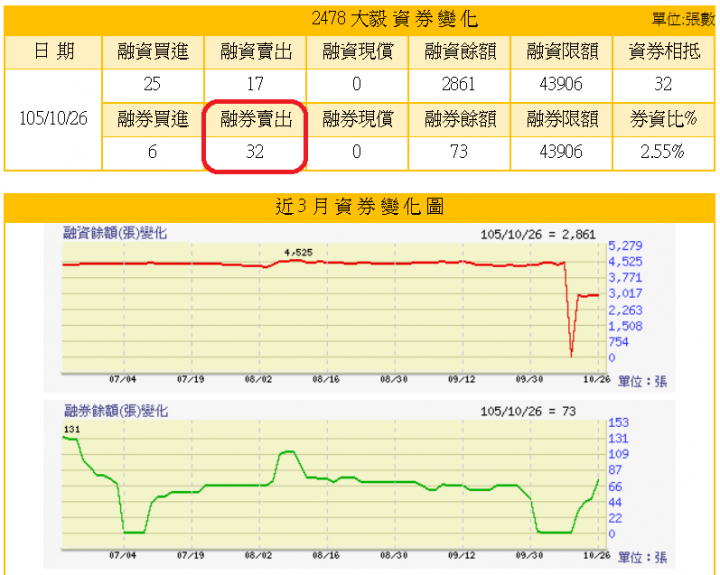Image resolution: width=720 pixels, height=575 pixels.
Task: Click the 754 axis label
Action: 618,342
